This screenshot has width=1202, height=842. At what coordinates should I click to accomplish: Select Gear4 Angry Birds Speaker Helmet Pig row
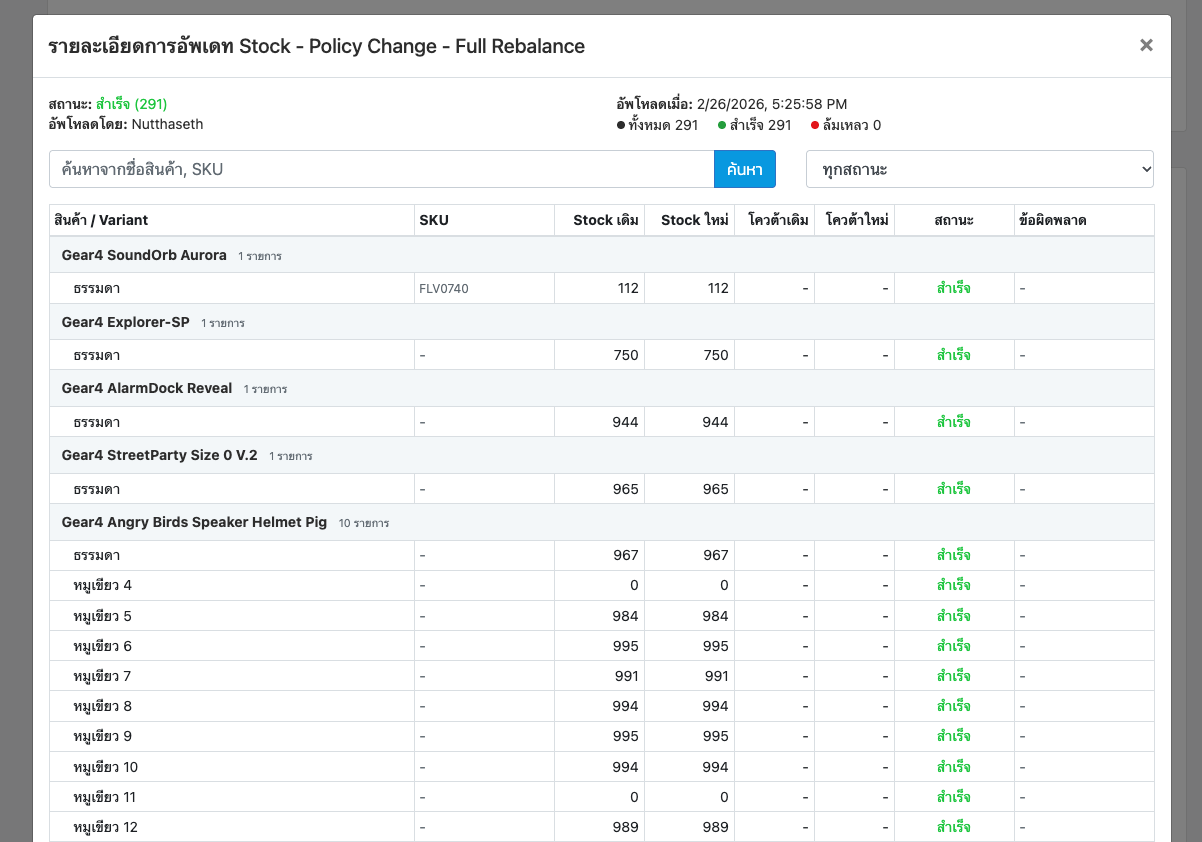pos(602,522)
